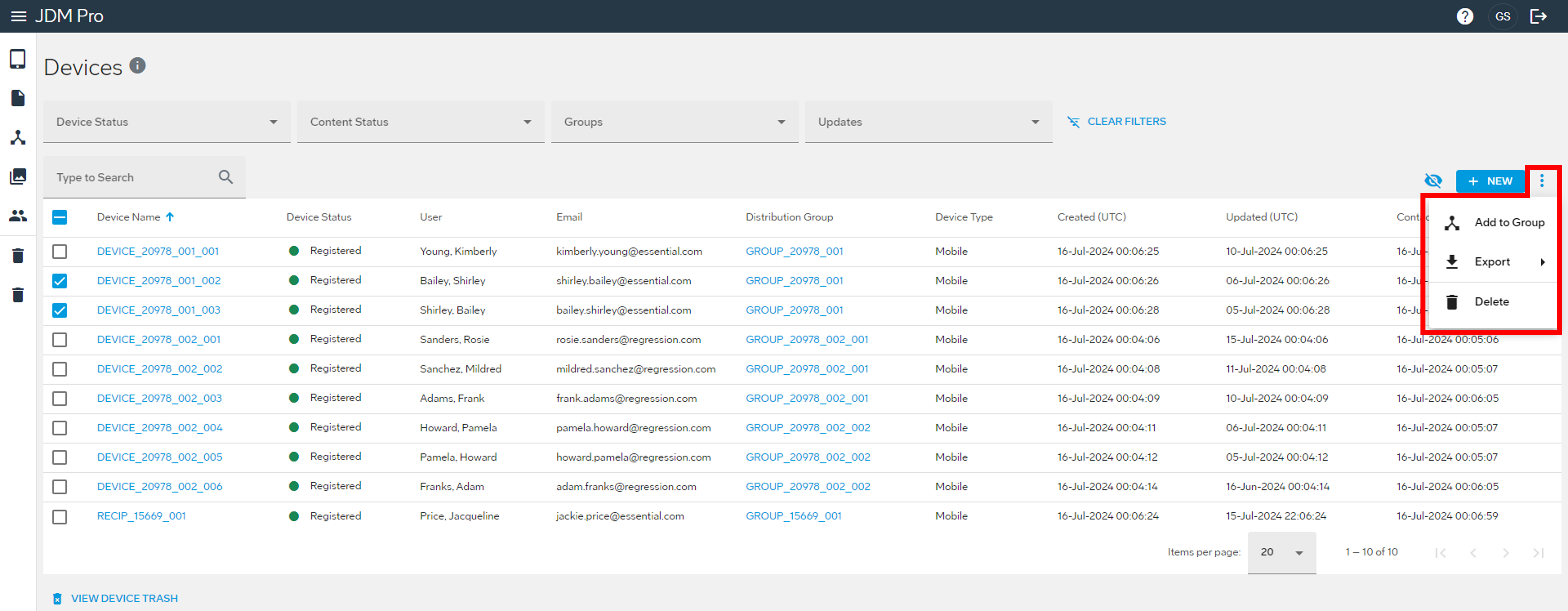Toggle hidden columns eye icon
The image size is (1568, 611).
tap(1433, 181)
